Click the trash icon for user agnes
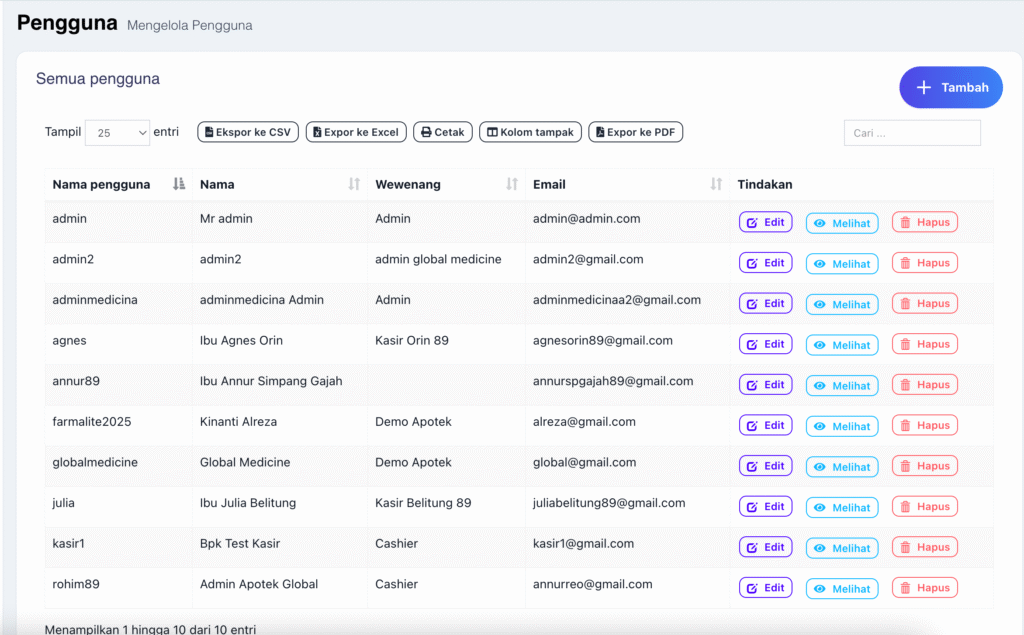The height and width of the screenshot is (635, 1024). click(x=905, y=344)
